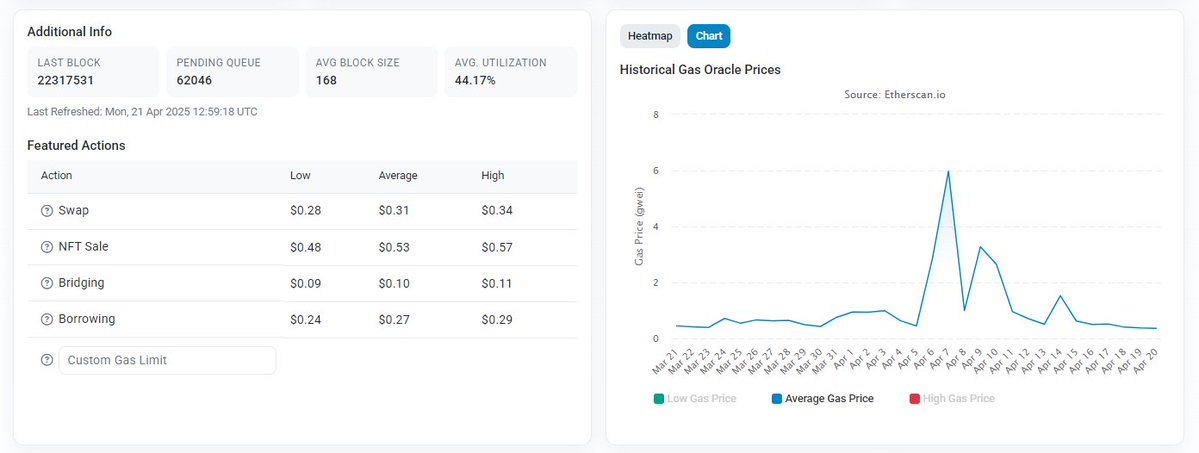Click the question icon next to Bridging
The width and height of the screenshot is (1199, 453).
pyautogui.click(x=46, y=283)
